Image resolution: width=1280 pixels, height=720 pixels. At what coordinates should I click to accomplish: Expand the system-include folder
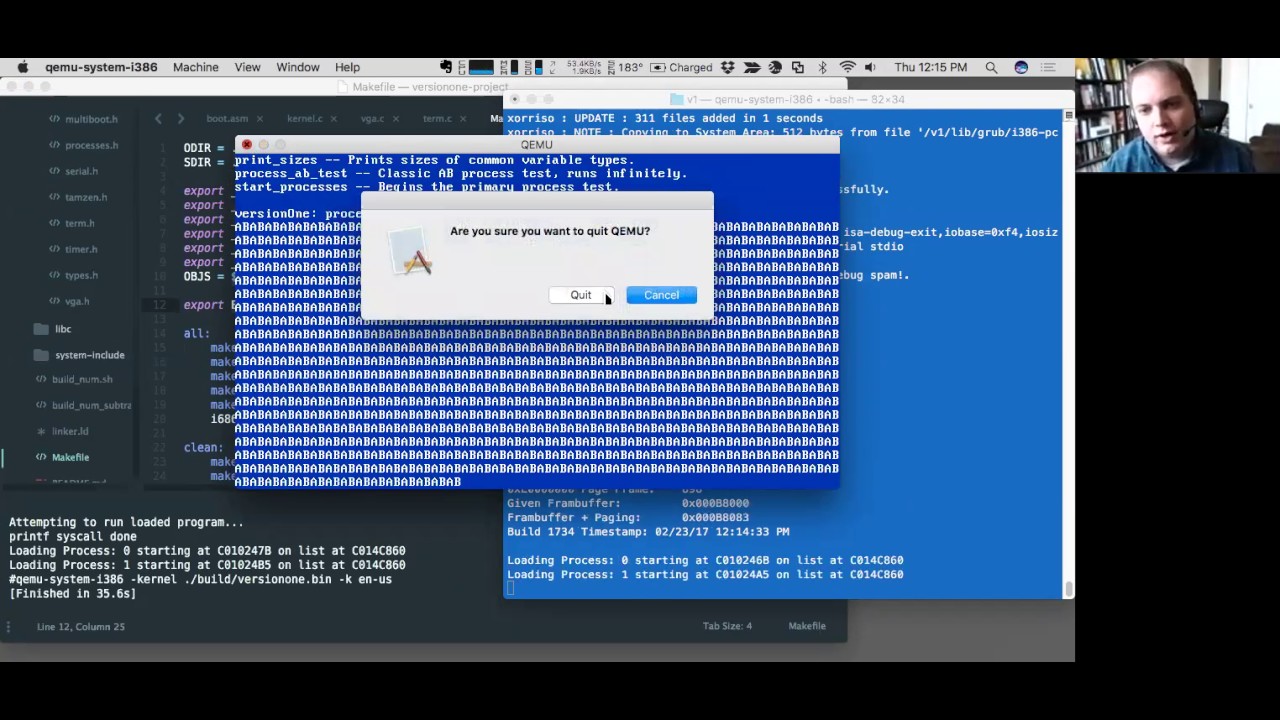(x=90, y=355)
